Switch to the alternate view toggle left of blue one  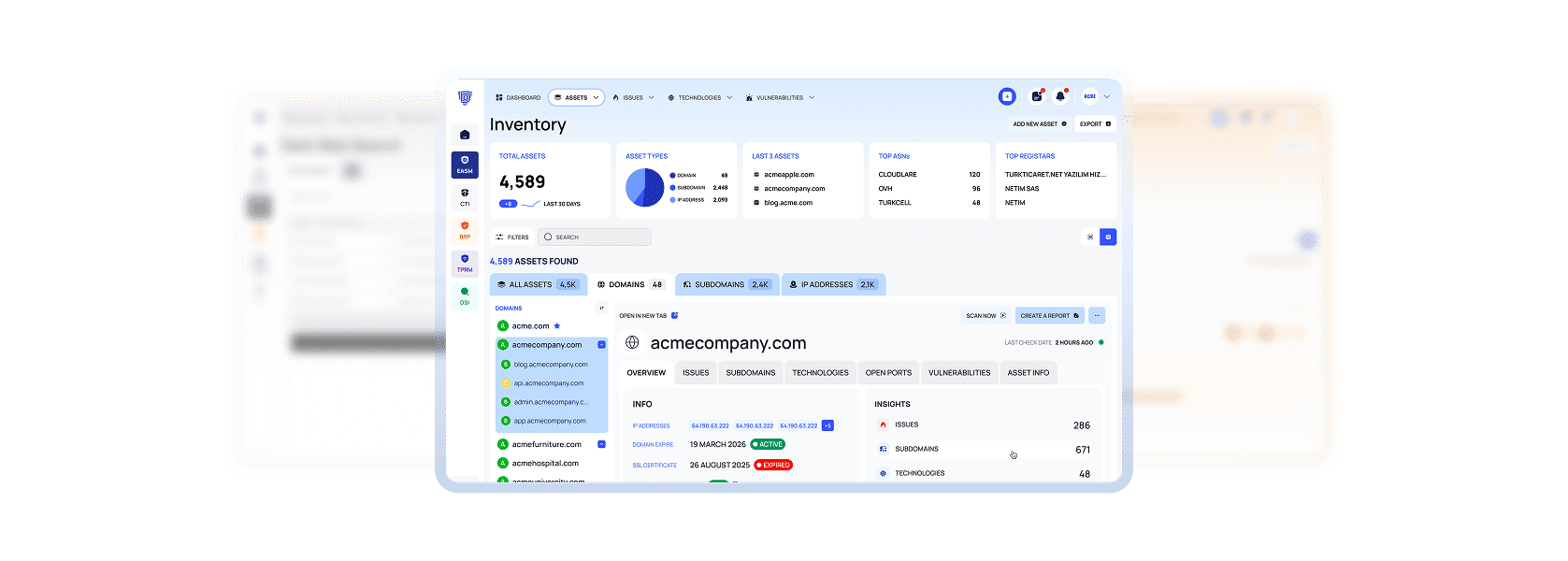[x=1090, y=237]
